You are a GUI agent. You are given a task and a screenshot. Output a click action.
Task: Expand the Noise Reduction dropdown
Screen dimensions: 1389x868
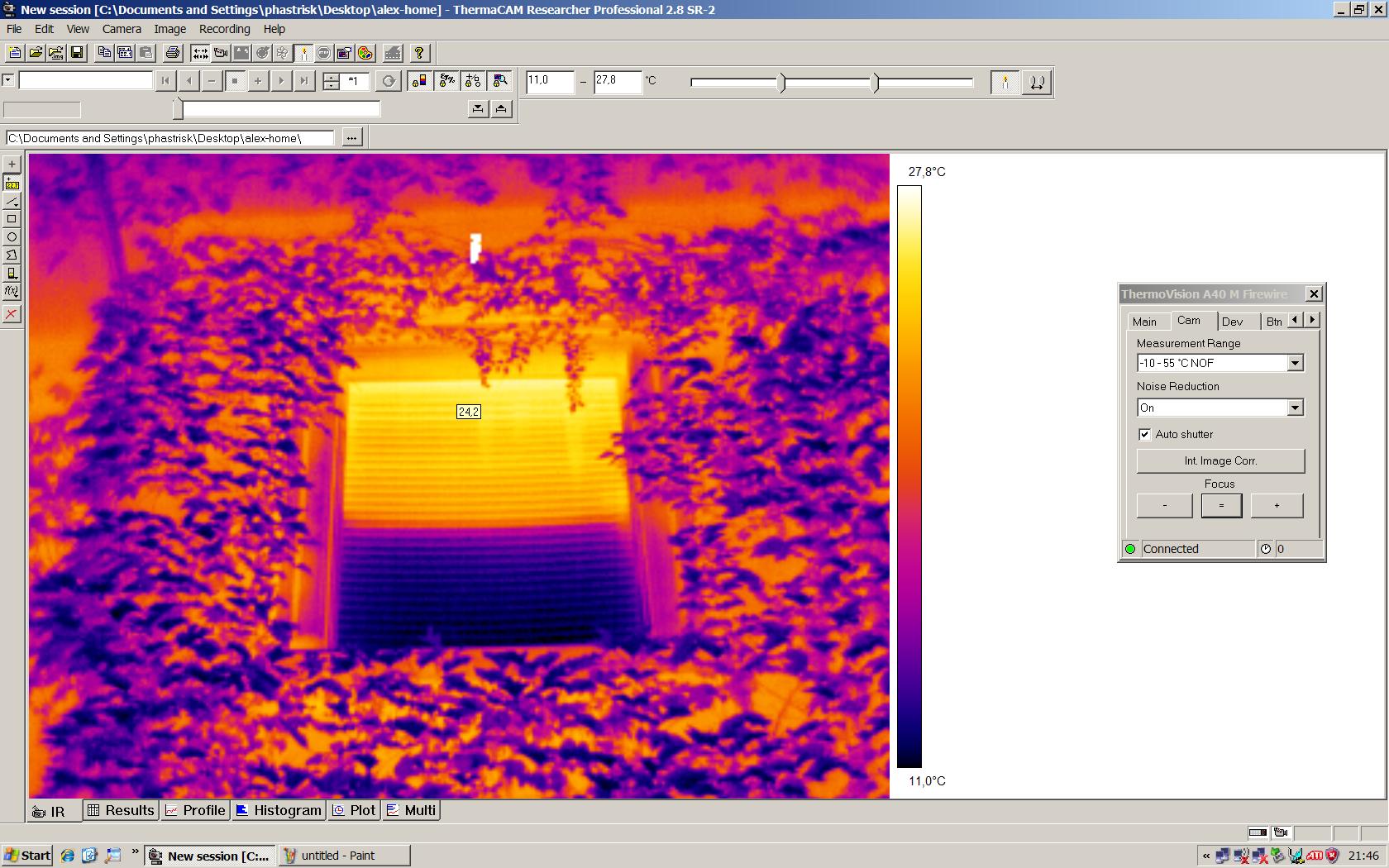pos(1295,408)
